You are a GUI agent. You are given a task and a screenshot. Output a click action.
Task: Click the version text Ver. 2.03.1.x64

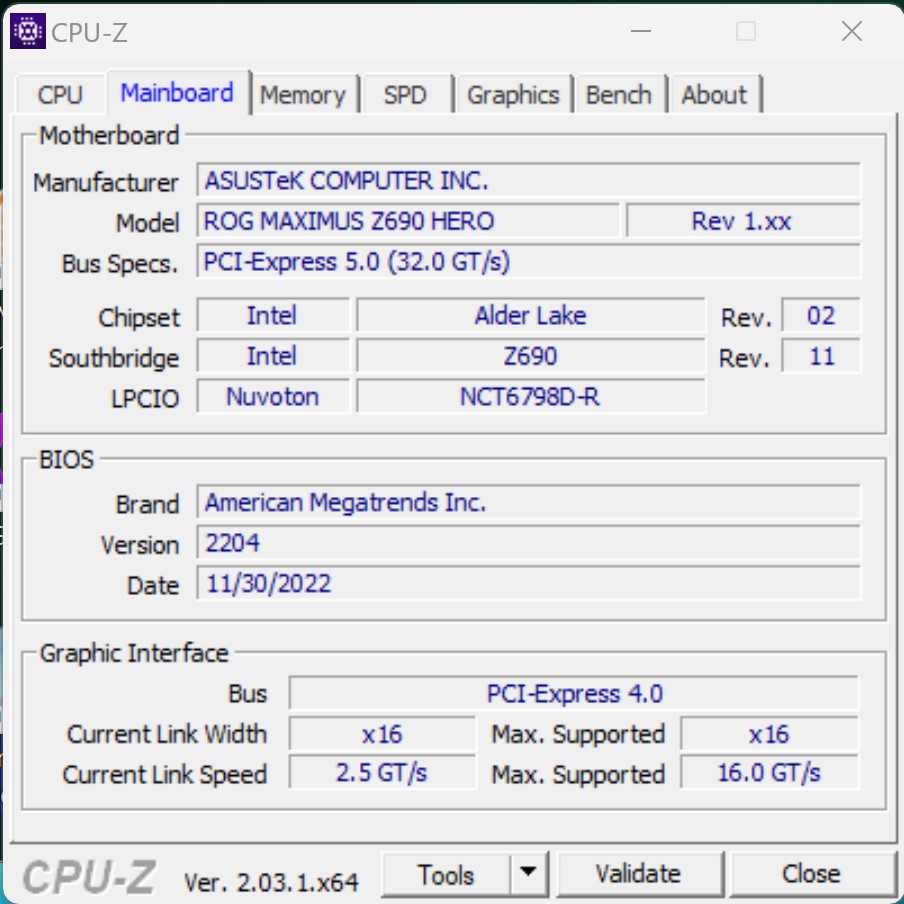point(271,882)
